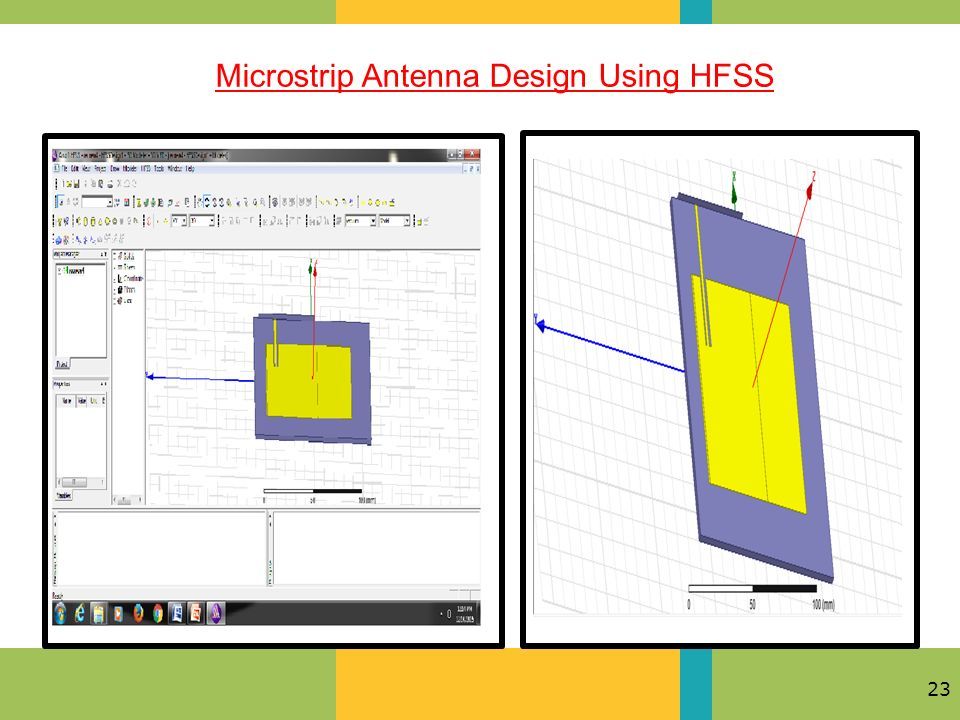This screenshot has width=960, height=720.
Task: Click the Value column header in Properties
Action: pos(81,400)
